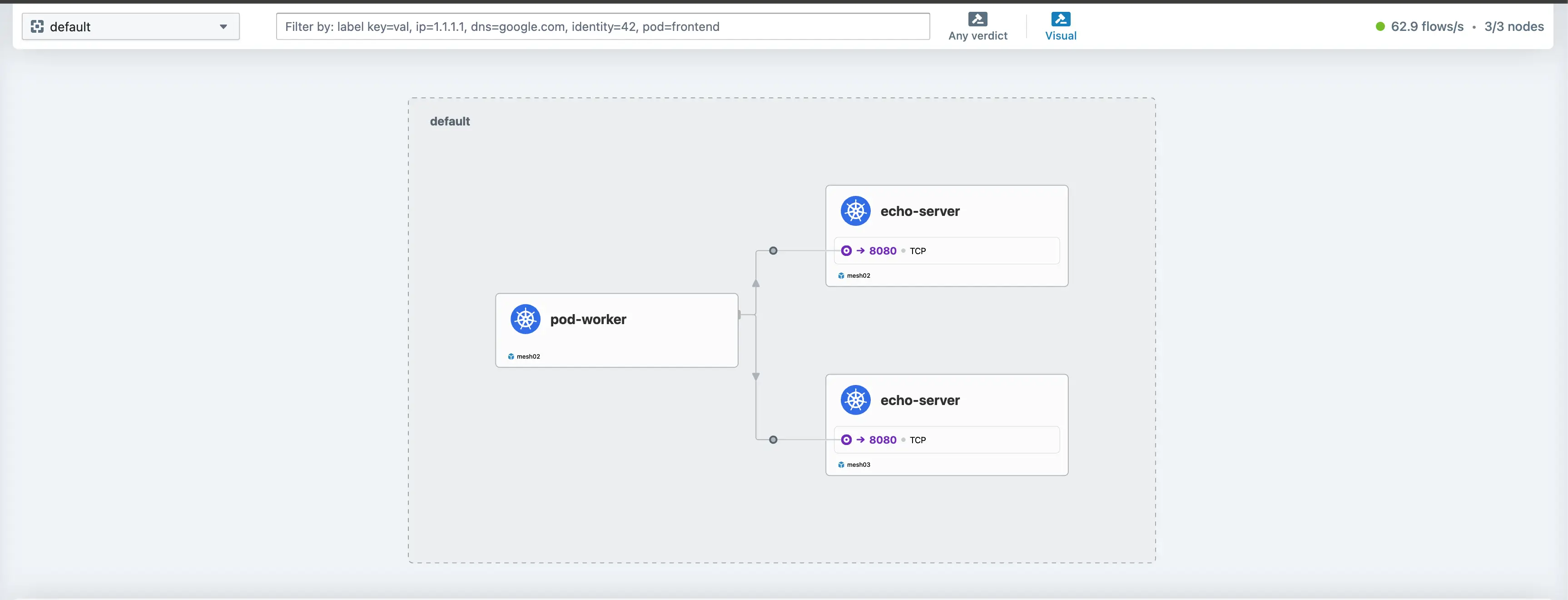Click Kubernetes icon on mesh02 echo-server
The width and height of the screenshot is (1568, 600).
coord(855,211)
